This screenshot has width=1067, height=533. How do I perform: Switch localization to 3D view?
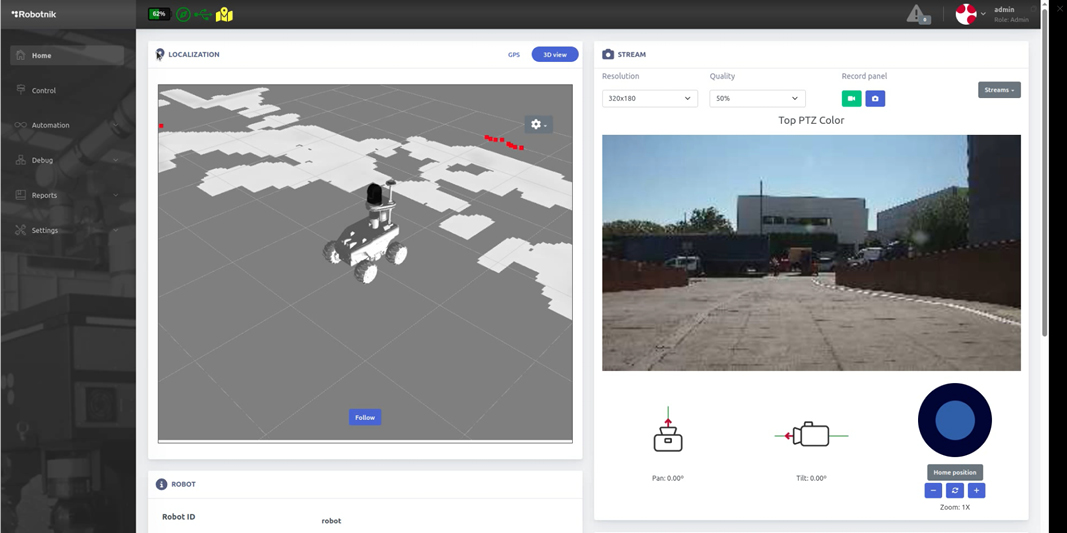point(554,55)
